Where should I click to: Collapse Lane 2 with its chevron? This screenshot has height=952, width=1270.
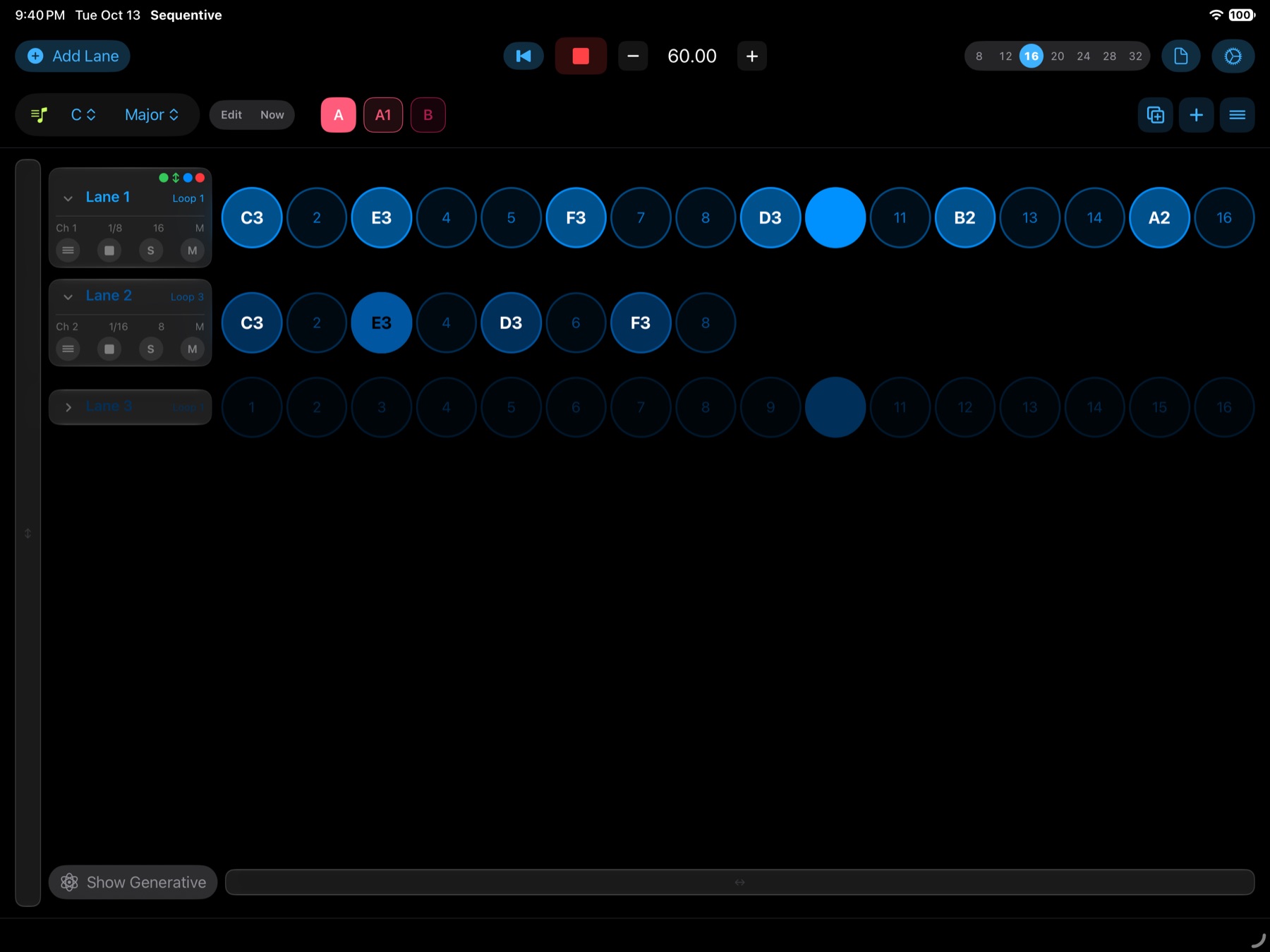(x=68, y=297)
